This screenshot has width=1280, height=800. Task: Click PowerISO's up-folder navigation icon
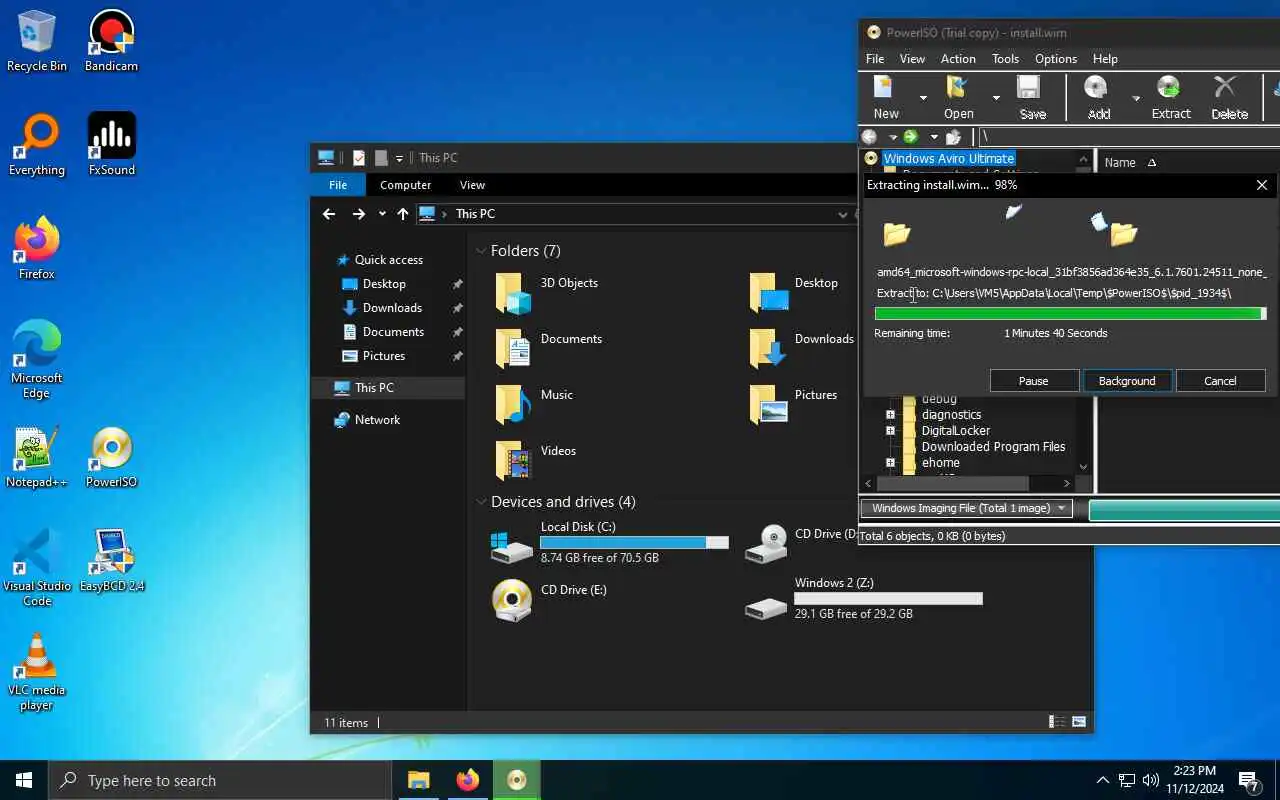click(x=953, y=137)
